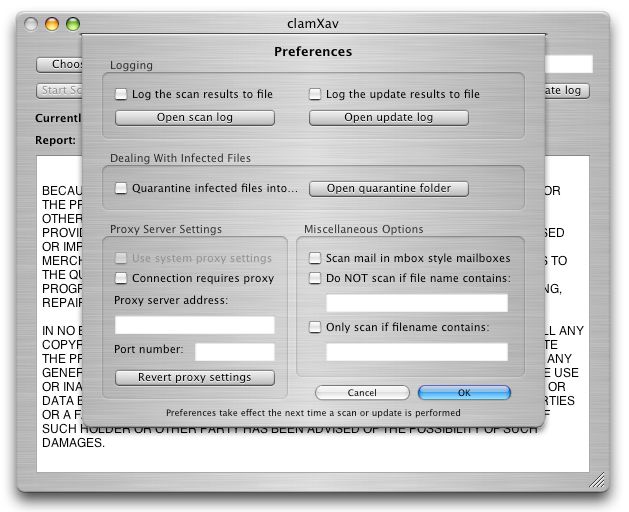Confirm preferences with the OK button
Image resolution: width=629 pixels, height=512 pixels.
pos(464,393)
